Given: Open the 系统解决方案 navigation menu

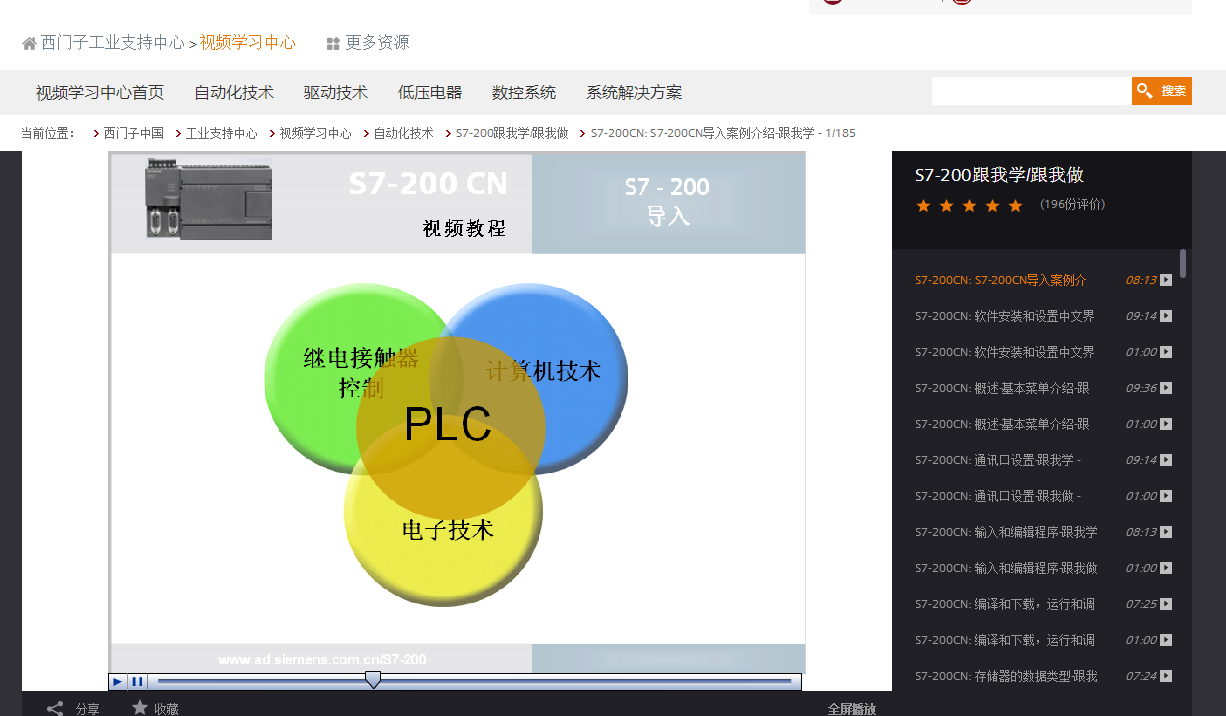Looking at the screenshot, I should pyautogui.click(x=634, y=92).
